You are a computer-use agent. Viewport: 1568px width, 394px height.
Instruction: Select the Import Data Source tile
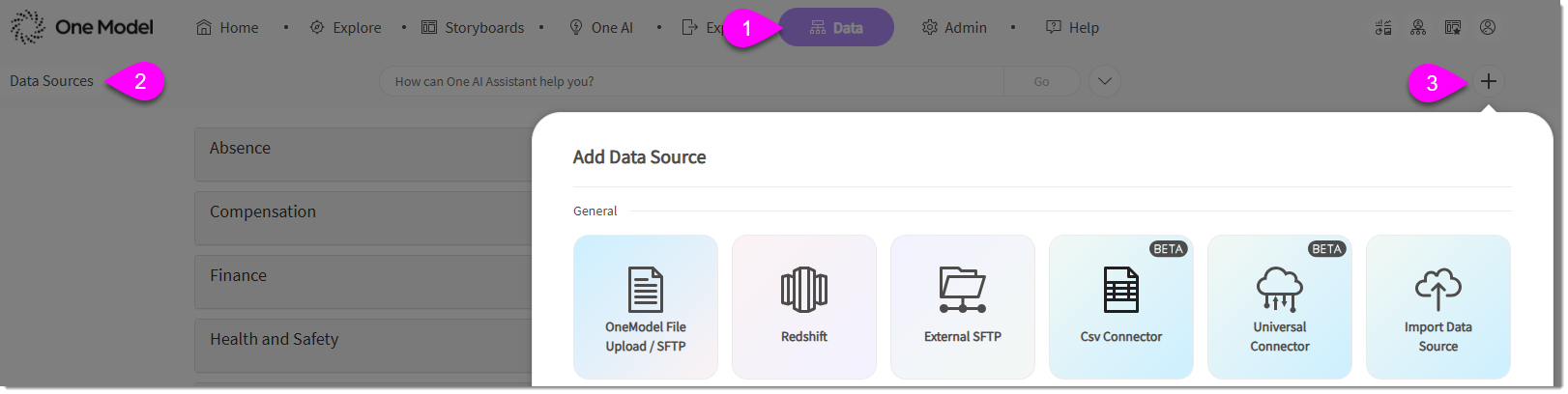[x=1438, y=306]
